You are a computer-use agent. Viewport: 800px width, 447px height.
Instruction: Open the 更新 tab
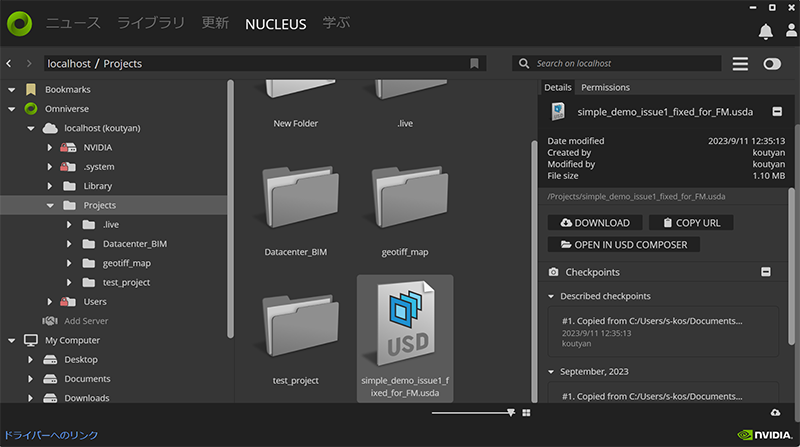215,23
